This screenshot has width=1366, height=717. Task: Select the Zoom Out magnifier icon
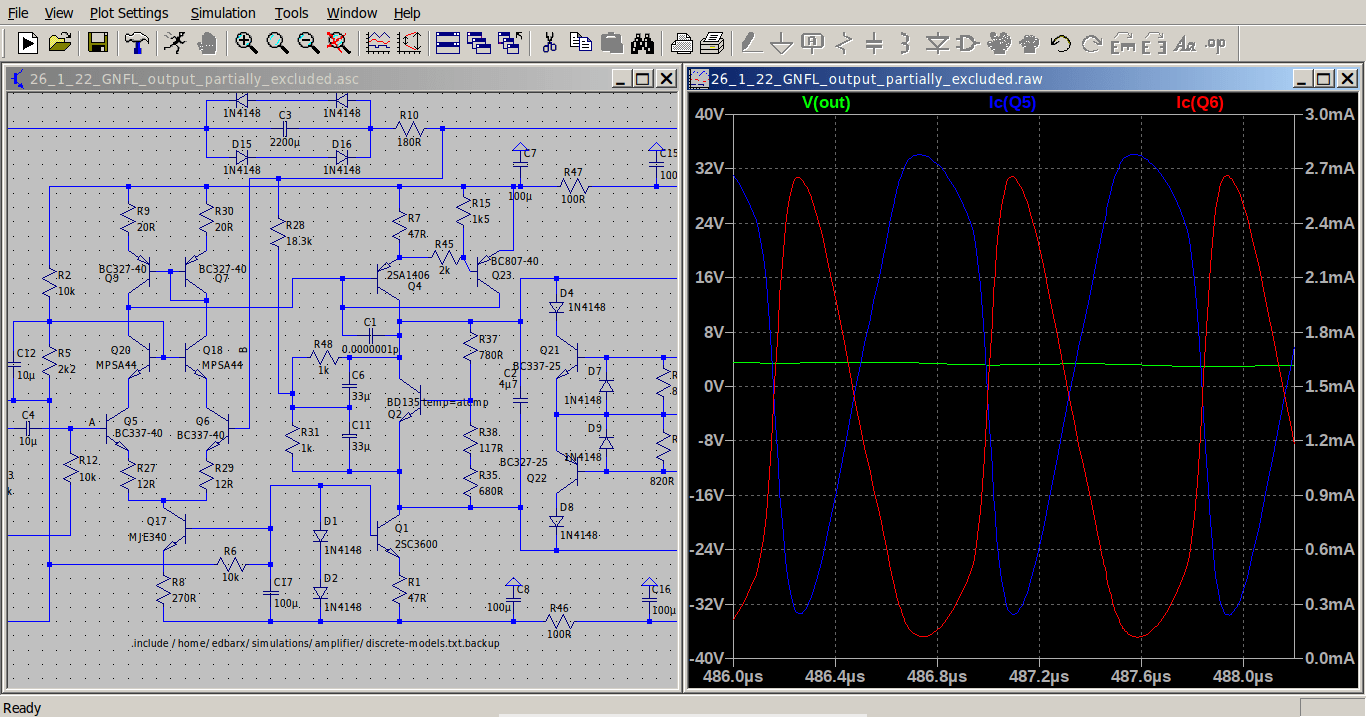click(x=308, y=42)
